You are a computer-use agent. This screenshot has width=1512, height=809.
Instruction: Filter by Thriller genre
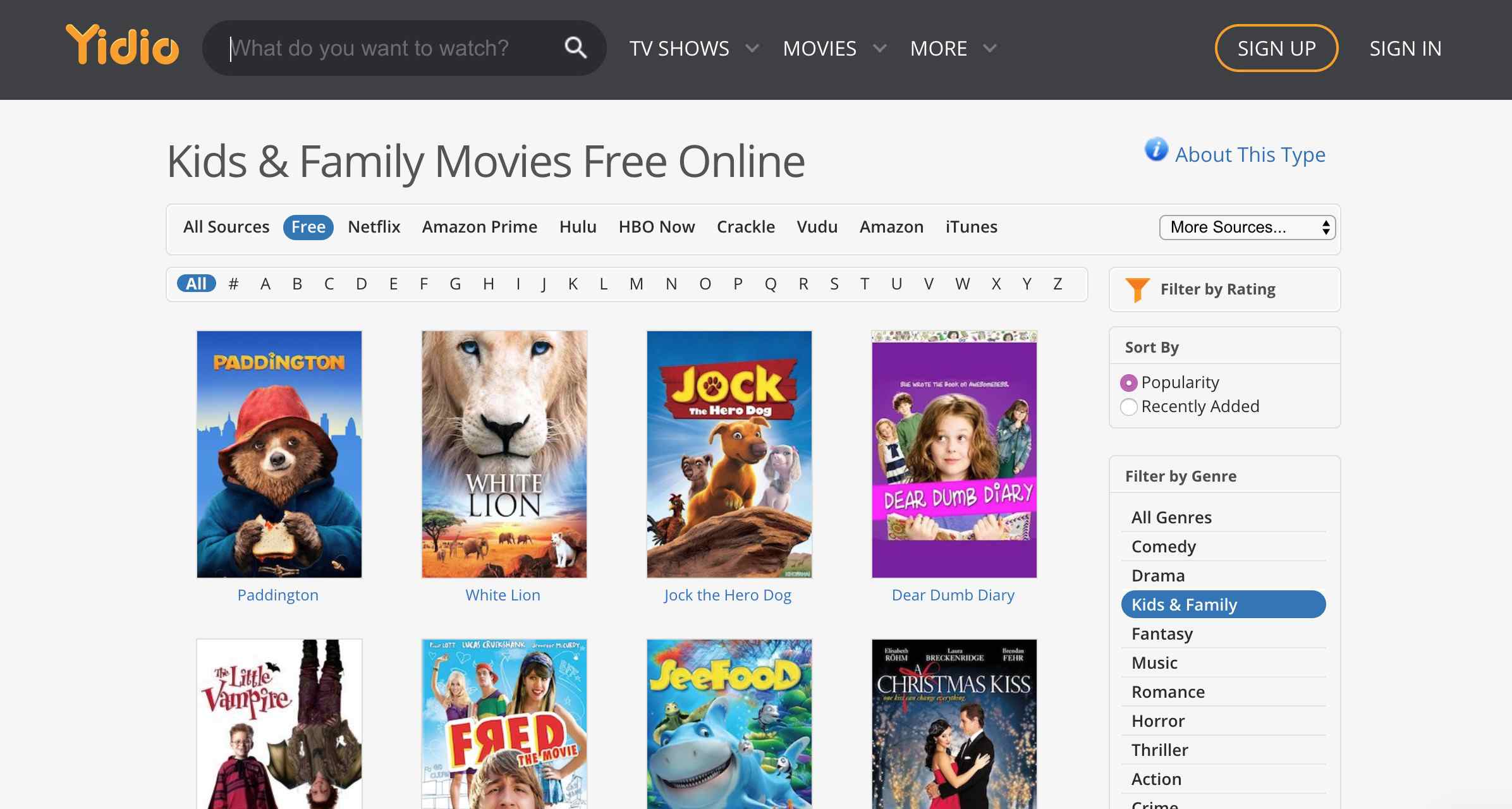[x=1224, y=750]
